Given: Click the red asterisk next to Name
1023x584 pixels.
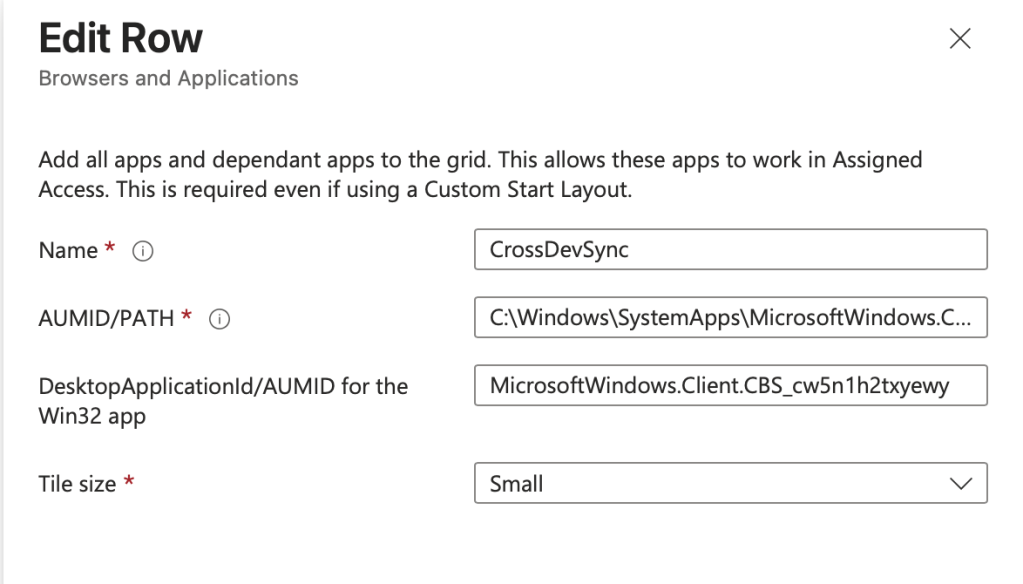Looking at the screenshot, I should (110, 250).
